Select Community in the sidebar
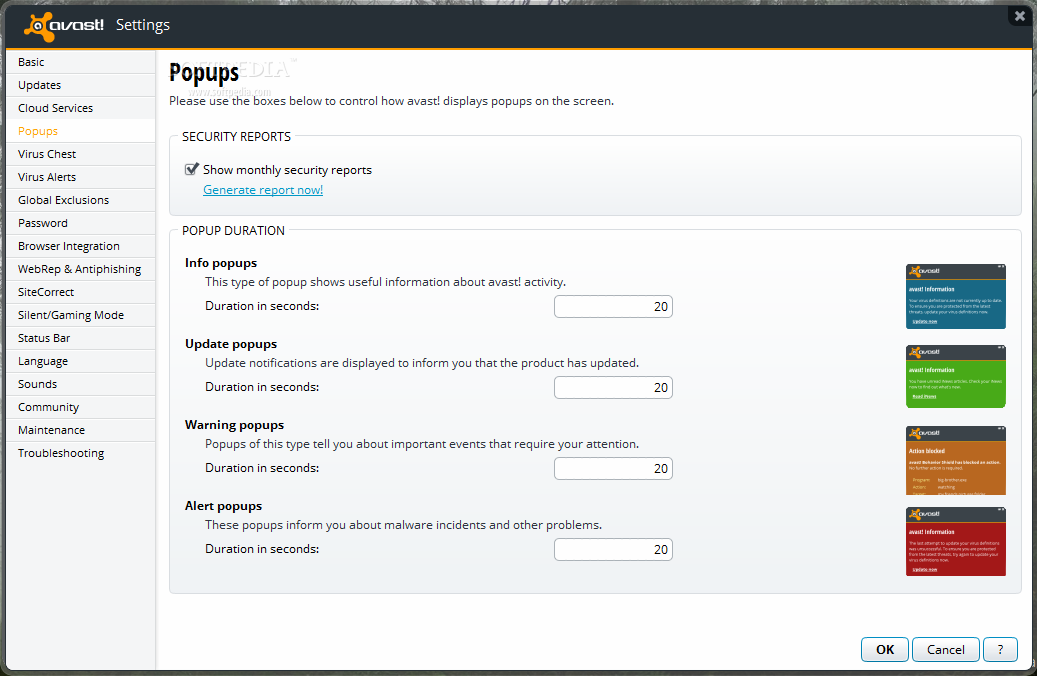The image size is (1037, 676). pyautogui.click(x=81, y=407)
